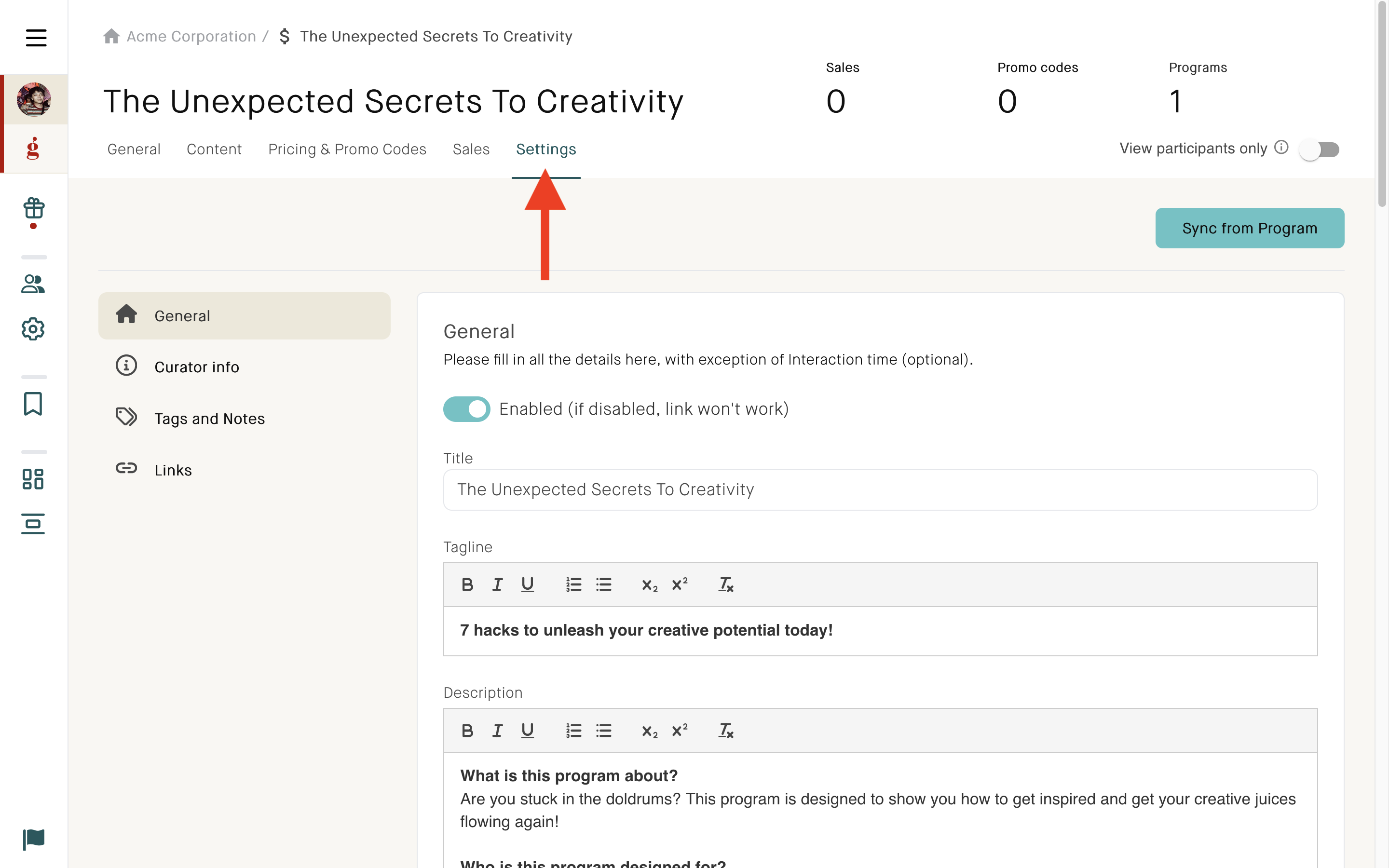Apply superscript in Description editor
Image resolution: width=1389 pixels, height=868 pixels.
(680, 730)
